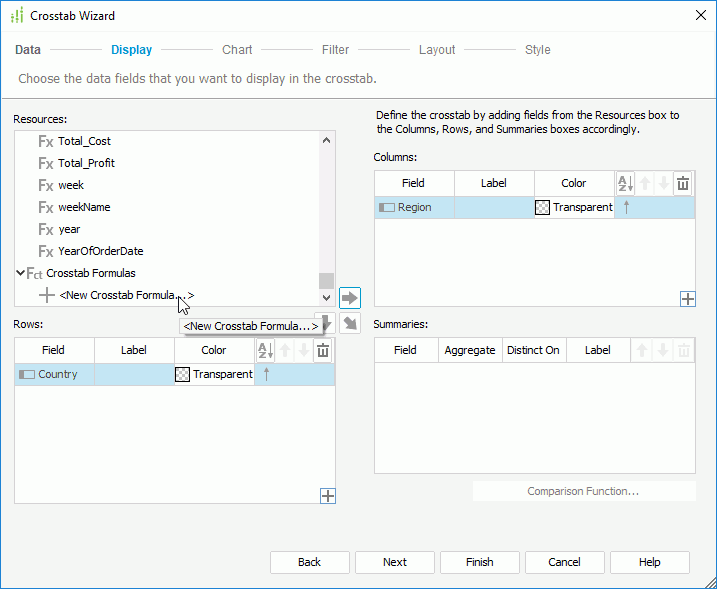Select the year formula in Resources
This screenshot has height=589, width=717.
(69, 229)
